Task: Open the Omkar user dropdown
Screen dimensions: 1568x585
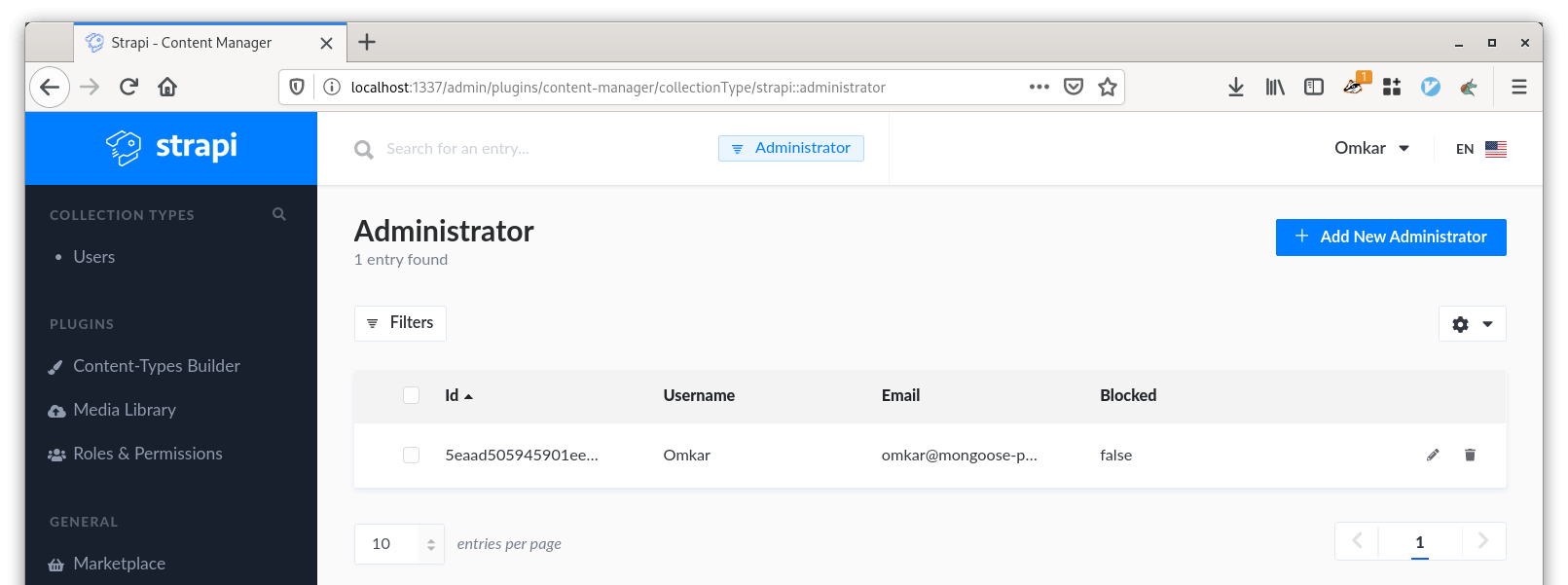Action: pos(1372,148)
